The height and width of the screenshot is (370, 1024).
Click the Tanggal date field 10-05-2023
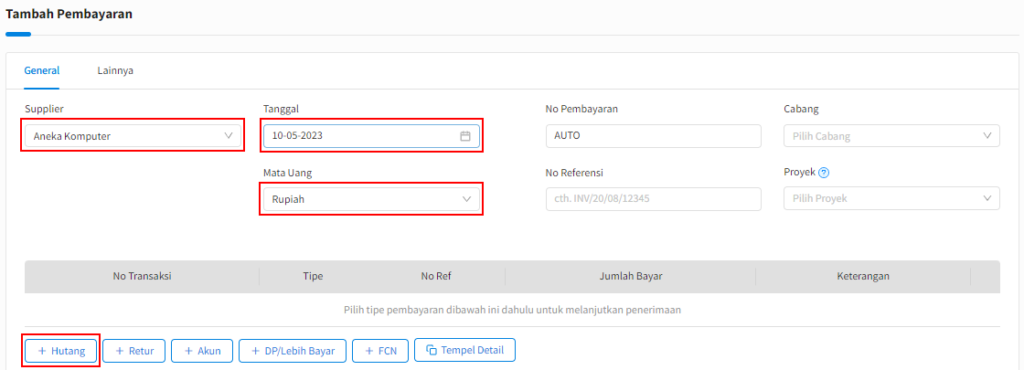pyautogui.click(x=372, y=136)
